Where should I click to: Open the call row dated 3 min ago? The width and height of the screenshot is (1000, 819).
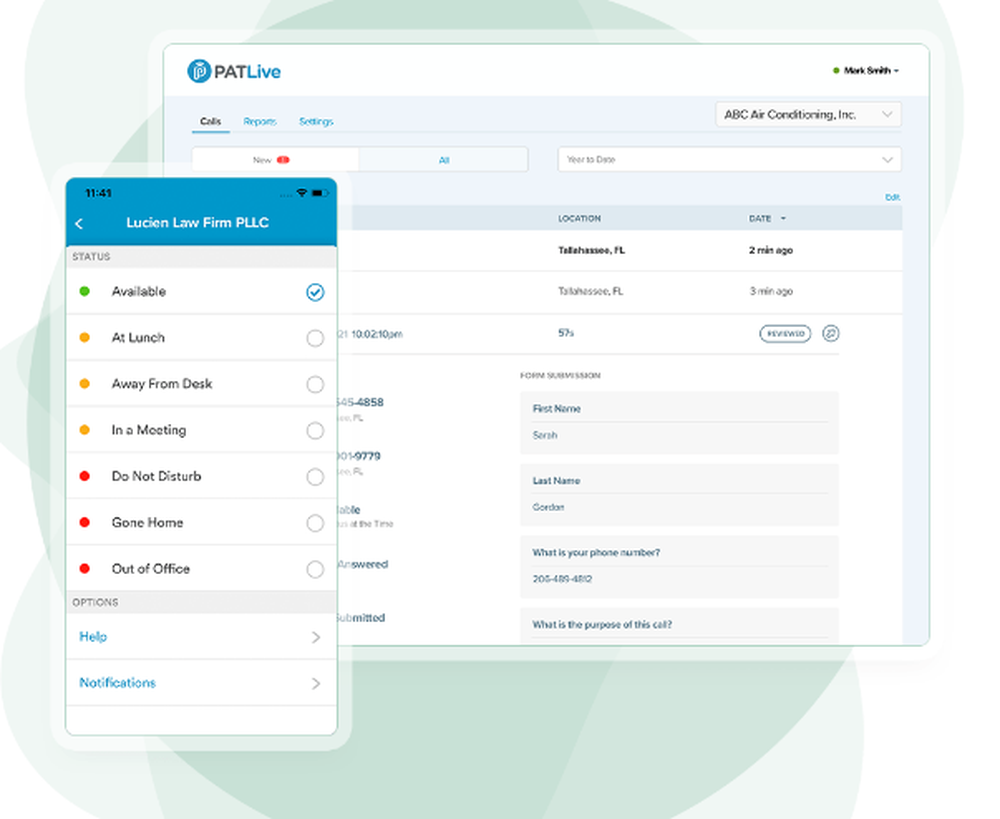pos(619,291)
